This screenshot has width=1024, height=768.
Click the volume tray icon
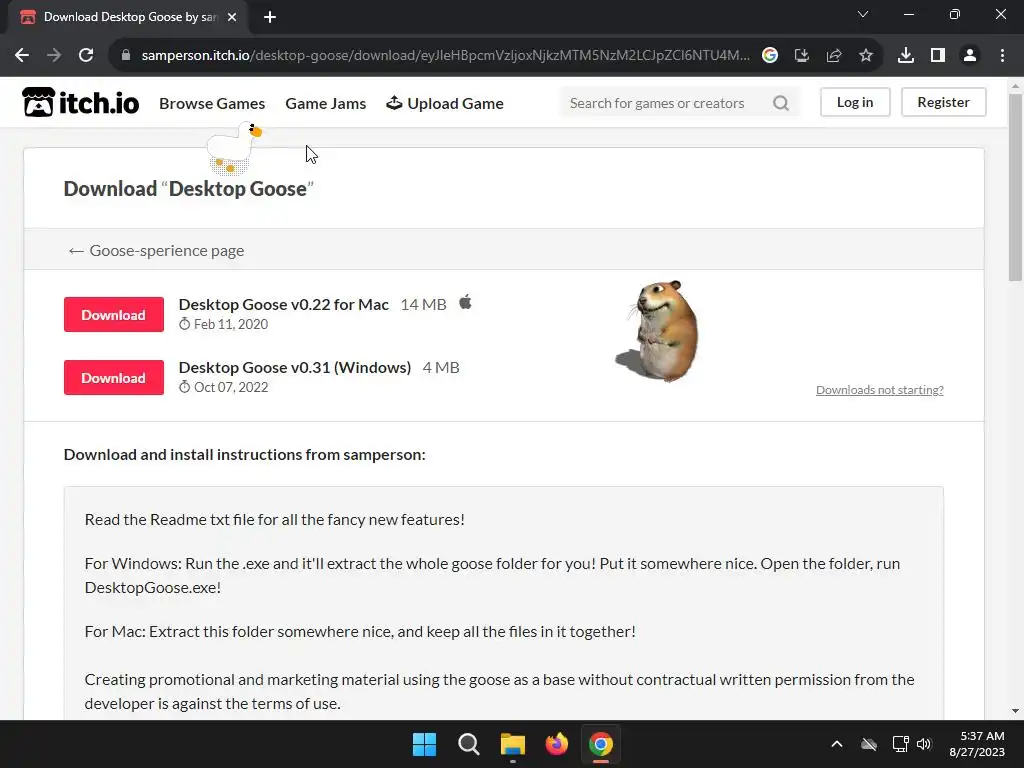pos(924,744)
